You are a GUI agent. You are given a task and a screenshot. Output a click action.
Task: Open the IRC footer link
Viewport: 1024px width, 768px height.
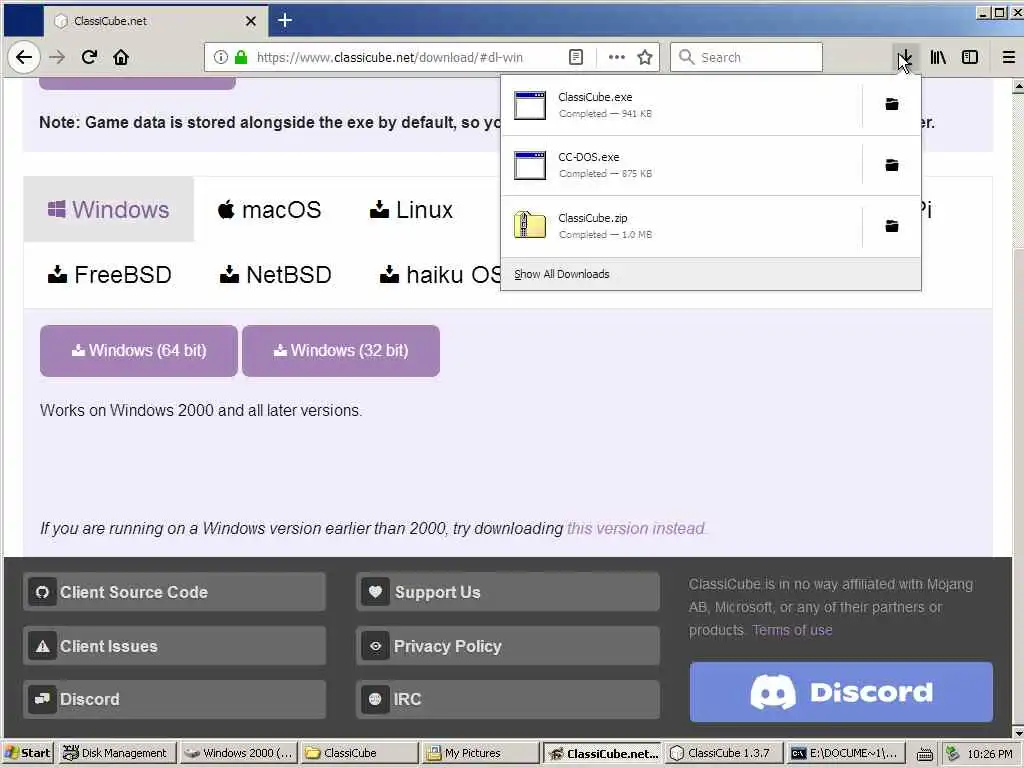[x=508, y=699]
